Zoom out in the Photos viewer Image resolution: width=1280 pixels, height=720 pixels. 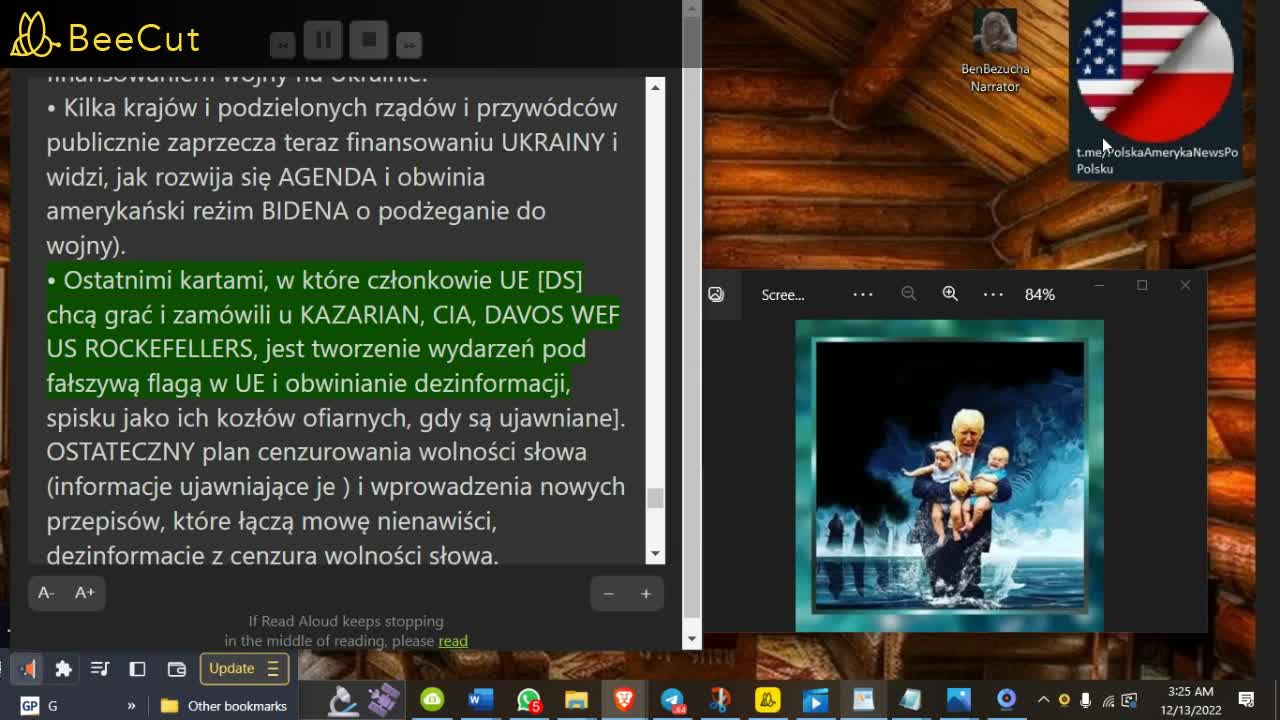(908, 293)
